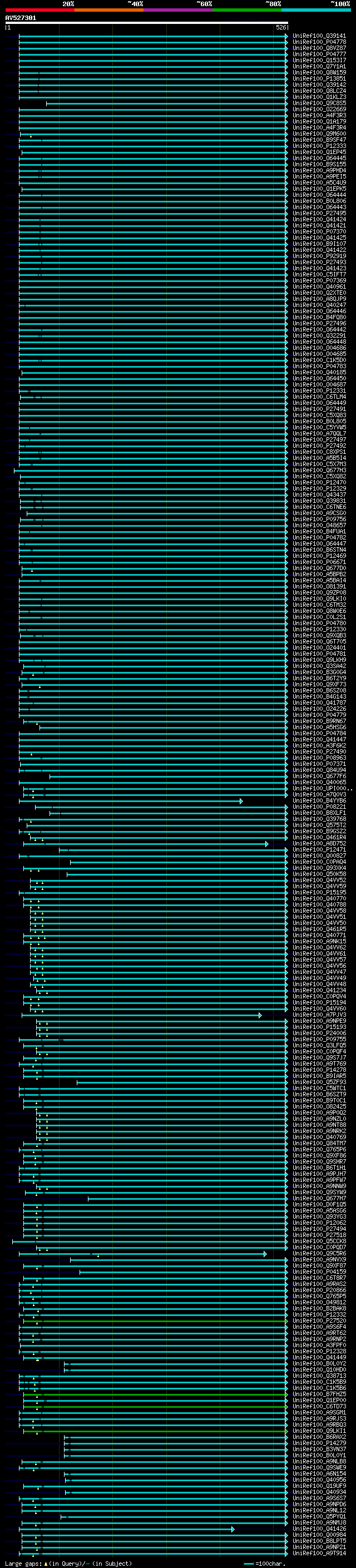Select label UniRef100_Q1EP45
This screenshot has width=356, height=1568.
319,152
